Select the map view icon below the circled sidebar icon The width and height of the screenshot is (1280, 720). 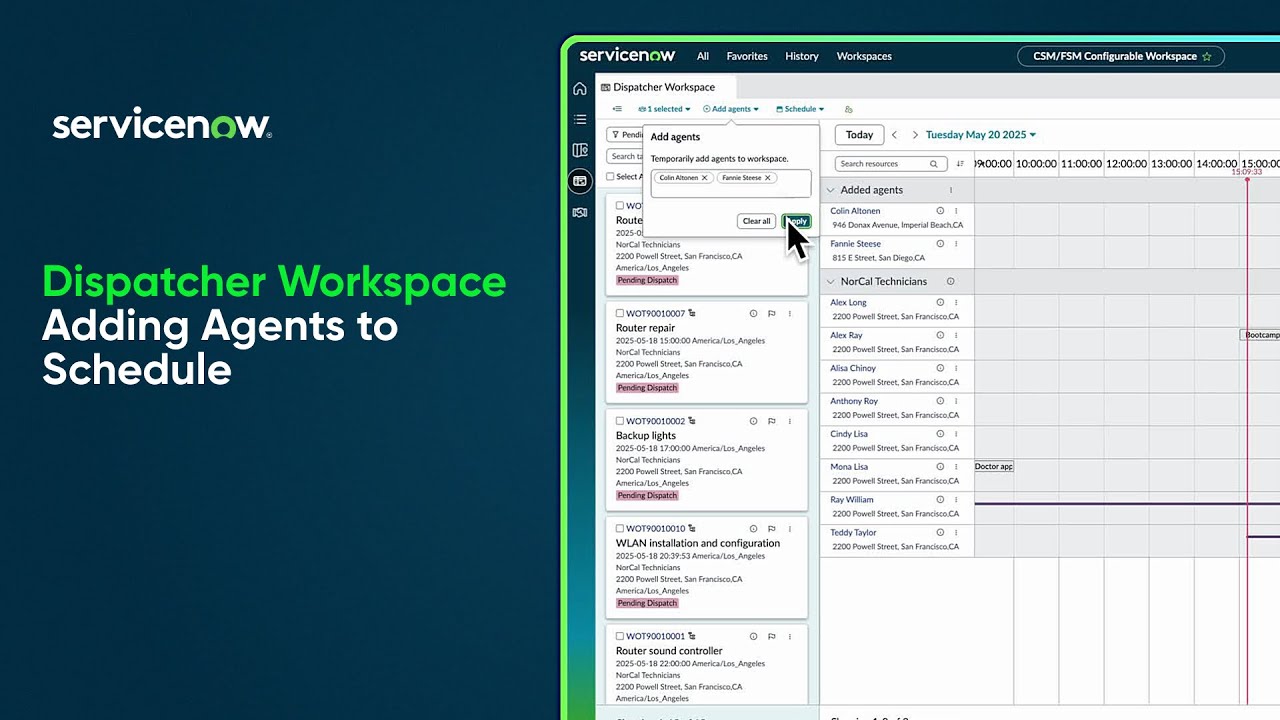(580, 209)
